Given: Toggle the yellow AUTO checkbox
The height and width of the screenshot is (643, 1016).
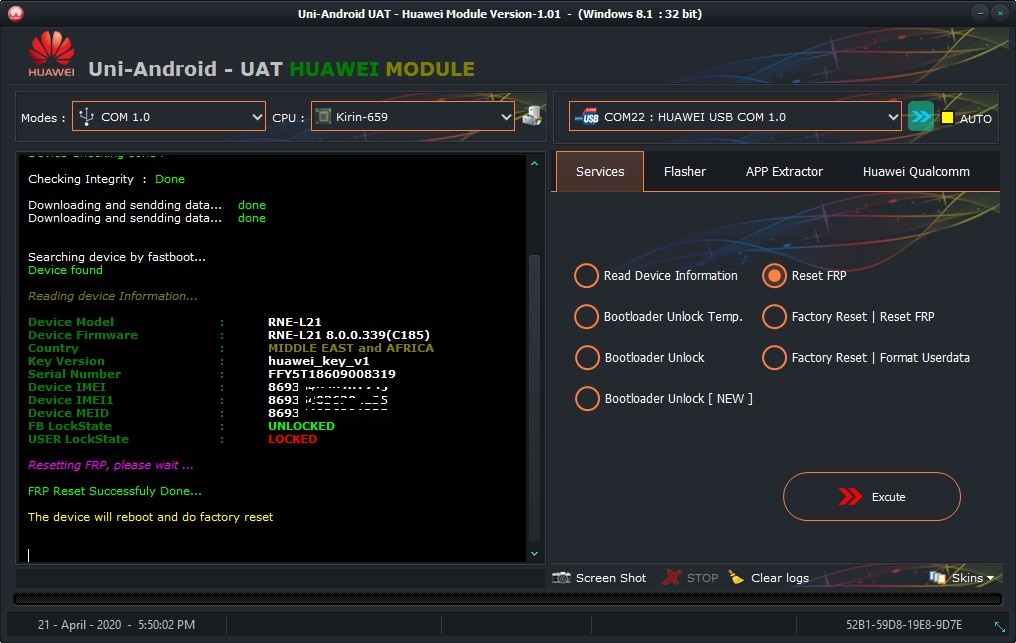Looking at the screenshot, I should point(947,117).
